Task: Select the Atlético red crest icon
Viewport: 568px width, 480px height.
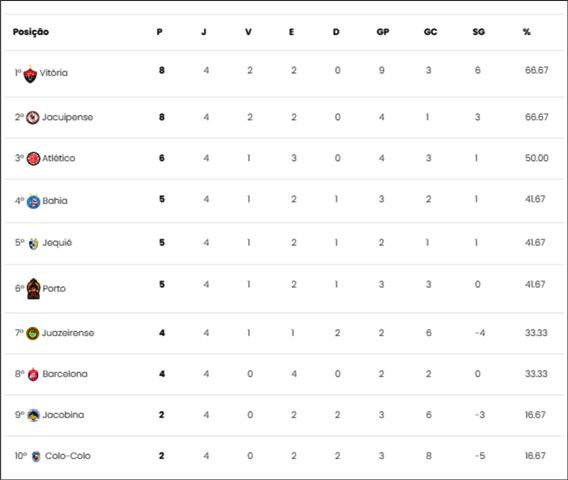Action: [x=33, y=159]
